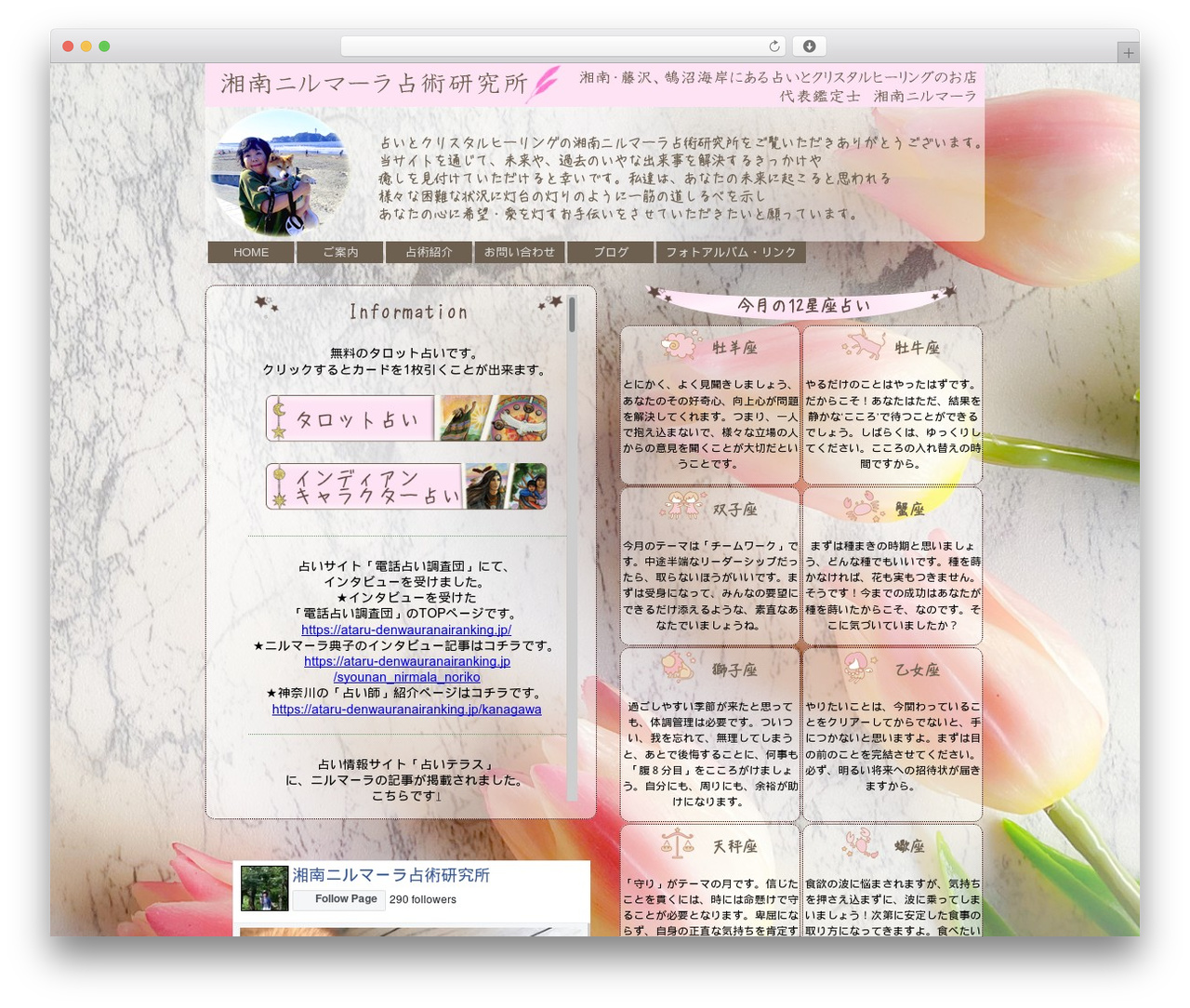Click the round profile photo with dog
Image resolution: width=1190 pixels, height=1008 pixels.
click(280, 174)
